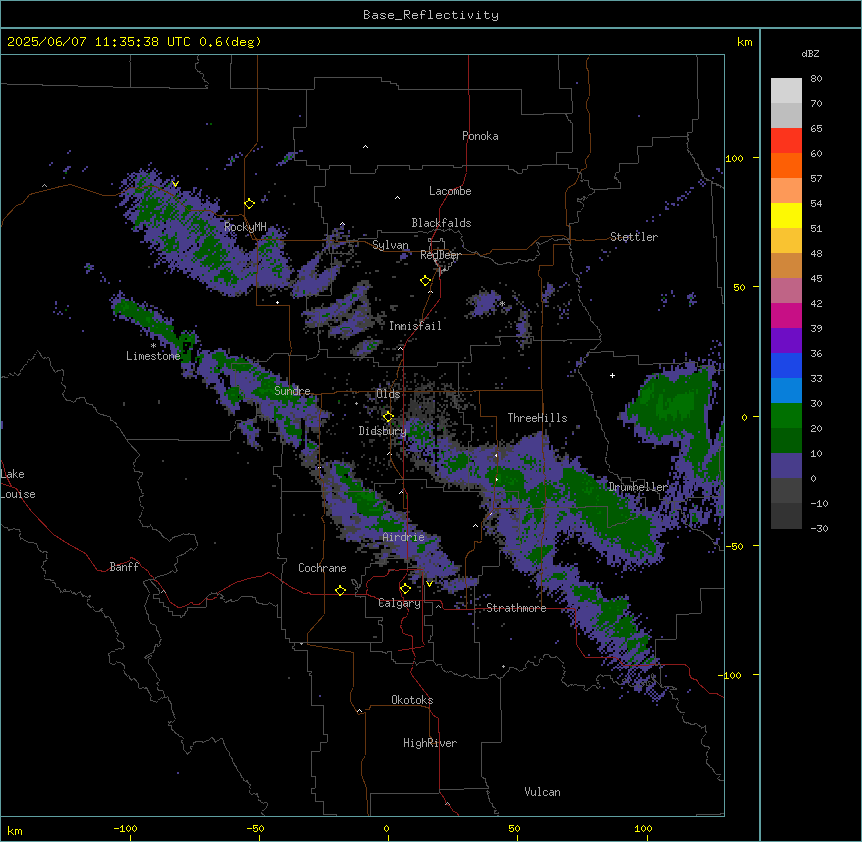Click the ThreeHills map label
Viewport: 862px width, 842px height.
tap(537, 418)
